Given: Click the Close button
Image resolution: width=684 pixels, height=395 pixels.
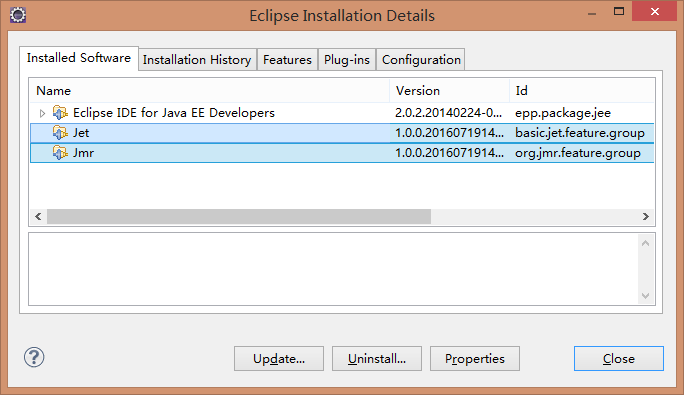Looking at the screenshot, I should coord(619,359).
